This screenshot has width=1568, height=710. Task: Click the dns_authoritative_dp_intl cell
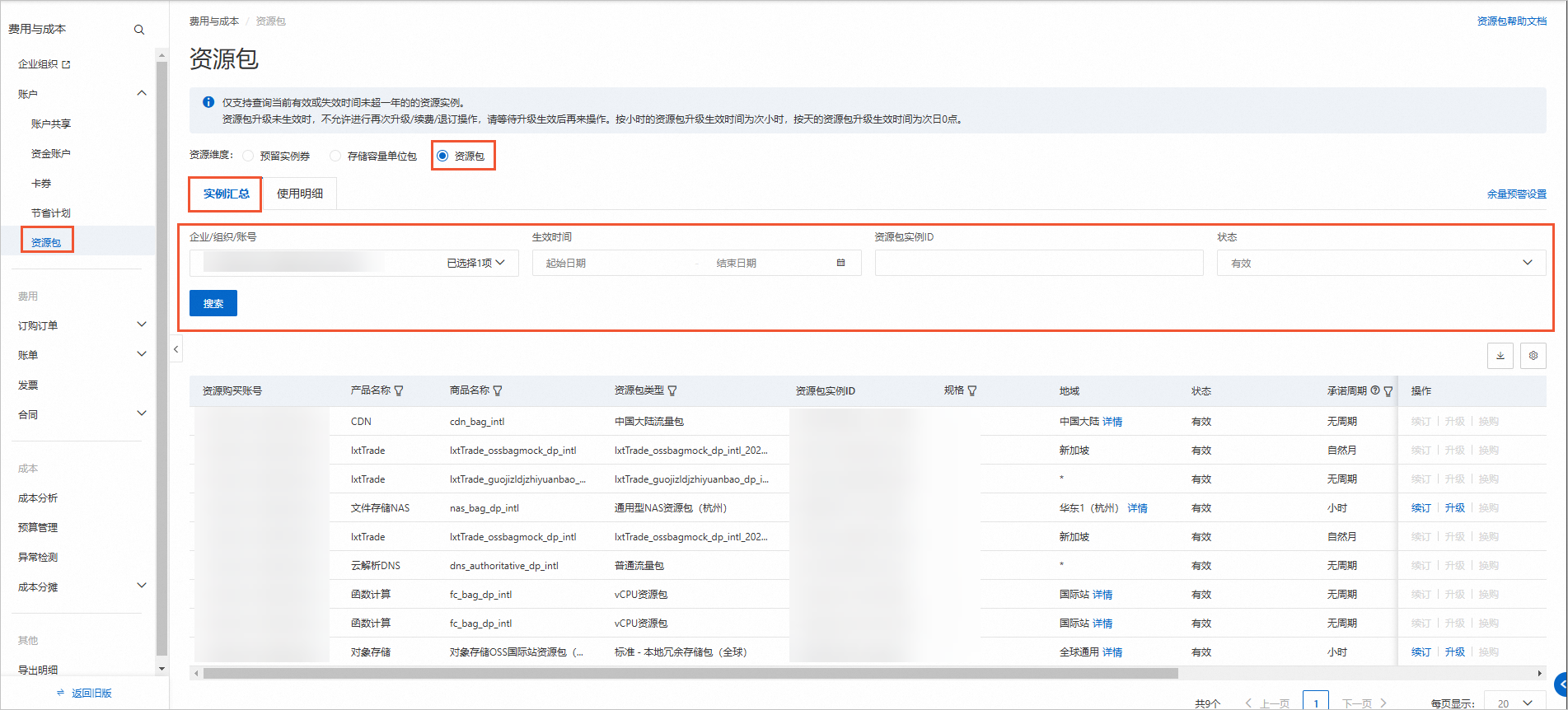[504, 565]
